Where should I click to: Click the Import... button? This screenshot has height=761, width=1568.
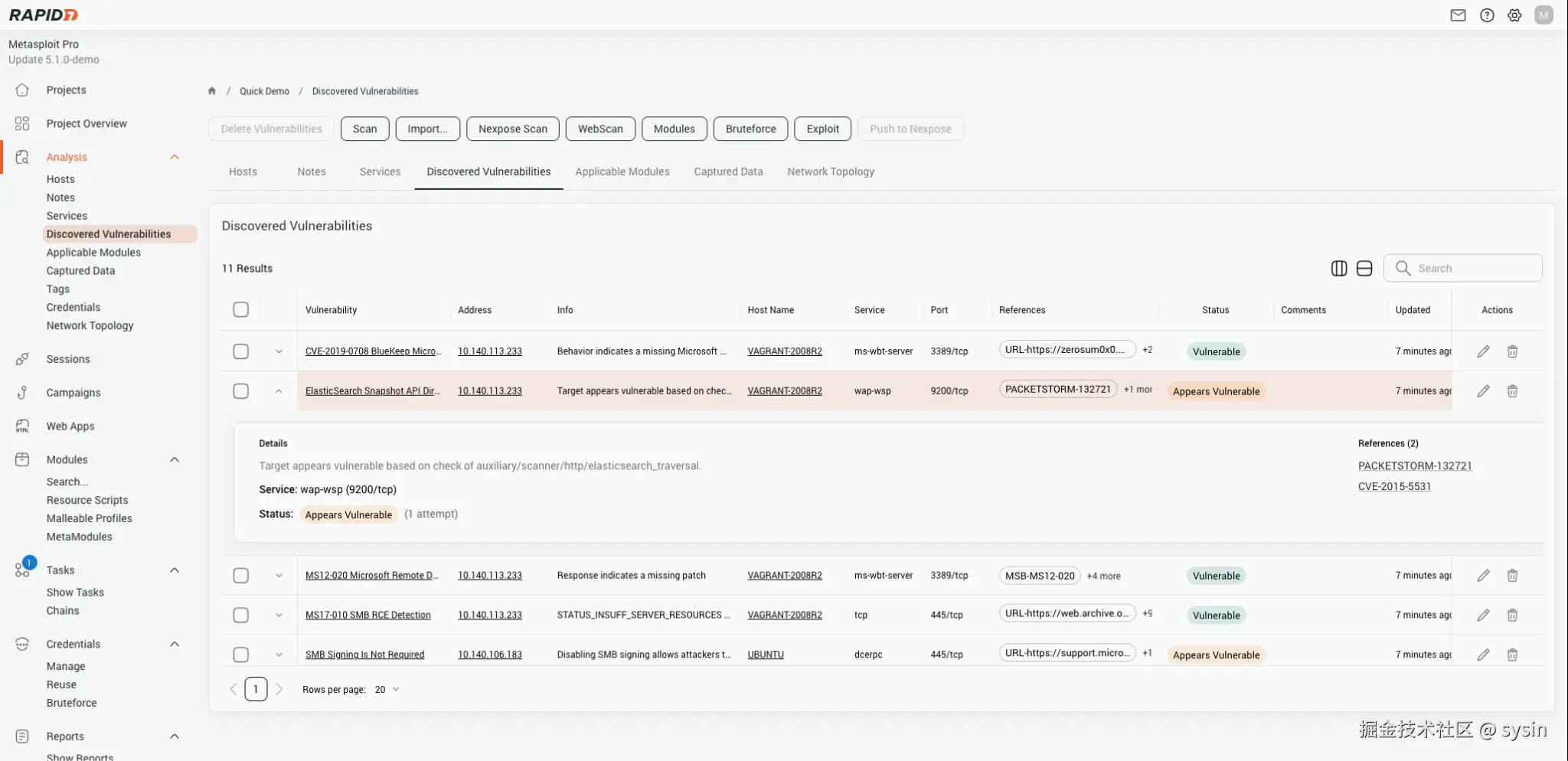tap(427, 129)
